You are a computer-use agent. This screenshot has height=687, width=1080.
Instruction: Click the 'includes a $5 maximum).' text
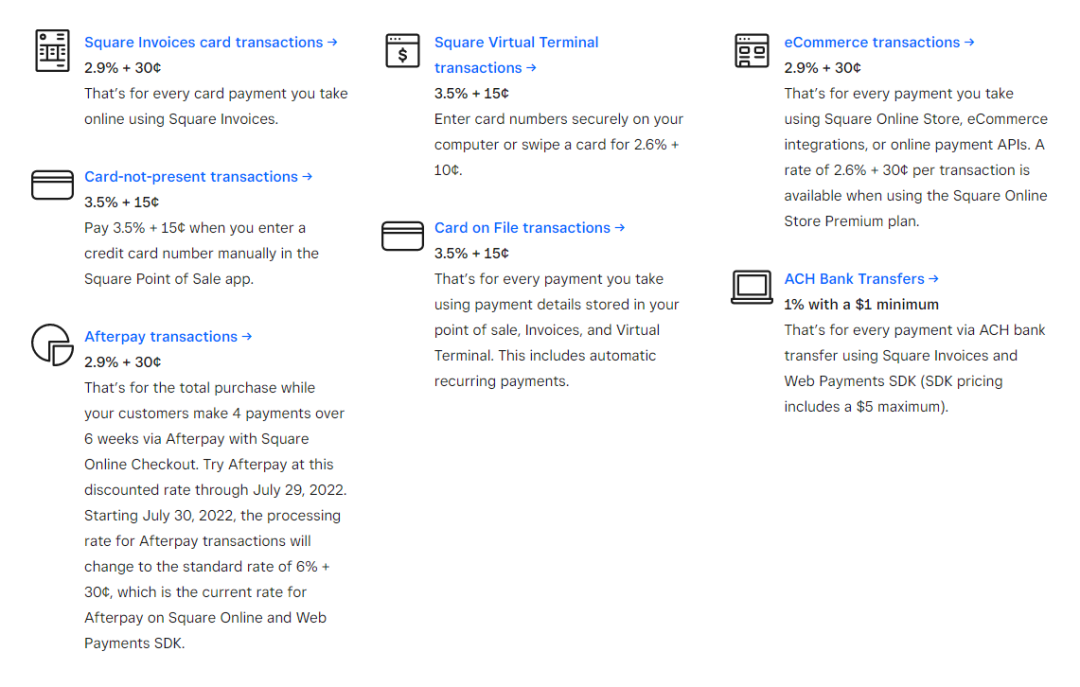pyautogui.click(x=866, y=406)
